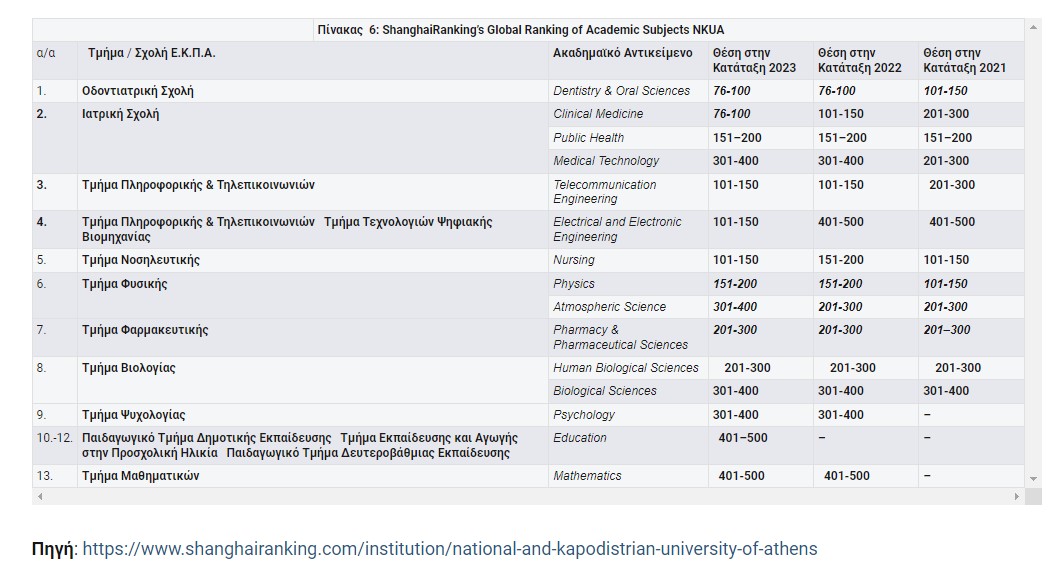Click the vertical scrollbar track beside the table
The height and width of the screenshot is (575, 1060).
point(1034,250)
